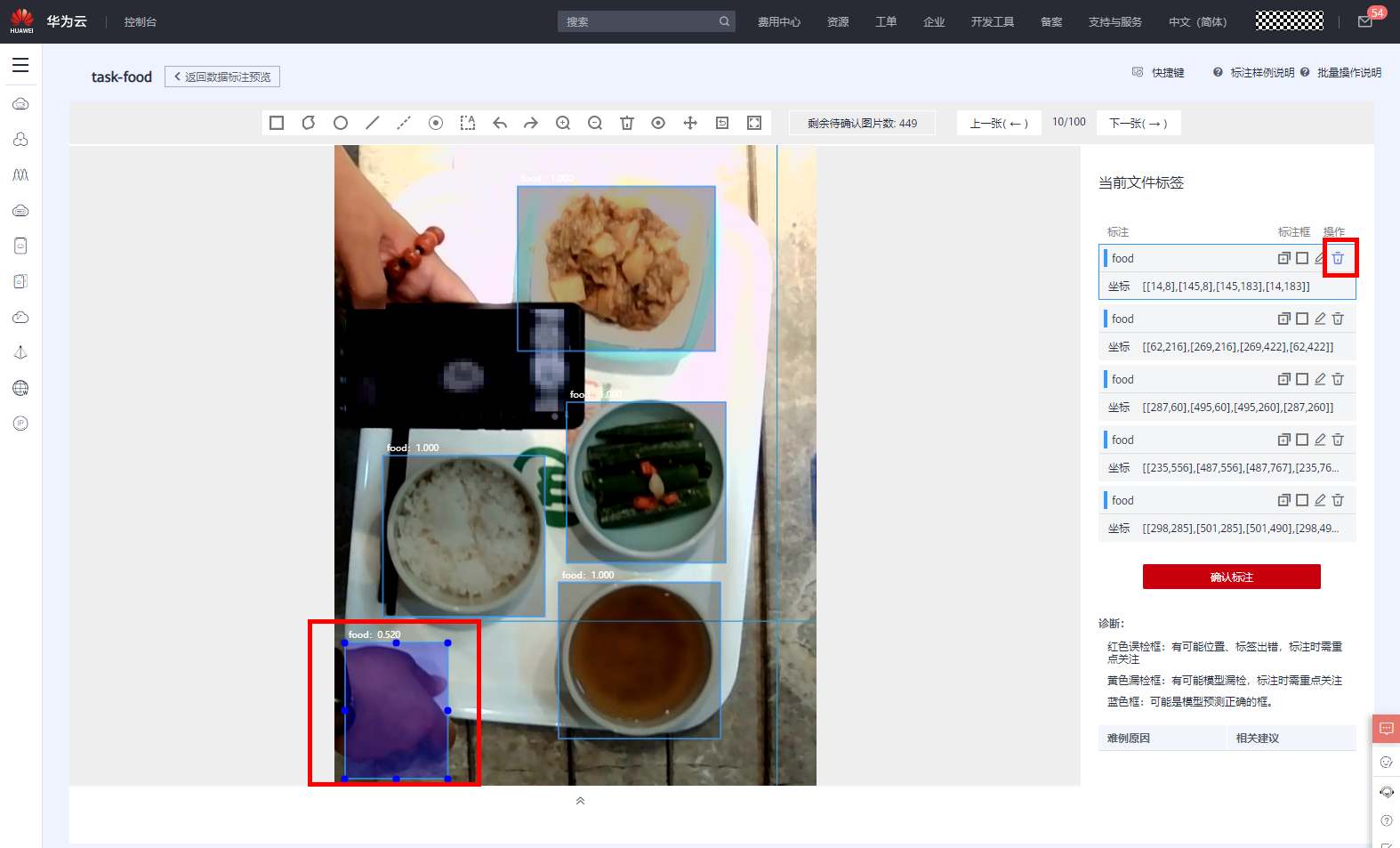Zoom in with the magnifier plus icon
This screenshot has height=848, width=1400.
pos(563,123)
